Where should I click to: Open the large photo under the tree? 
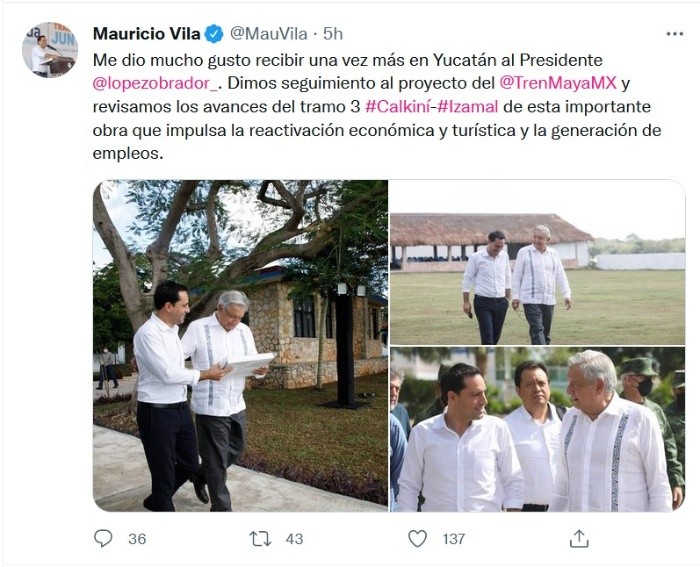click(240, 346)
